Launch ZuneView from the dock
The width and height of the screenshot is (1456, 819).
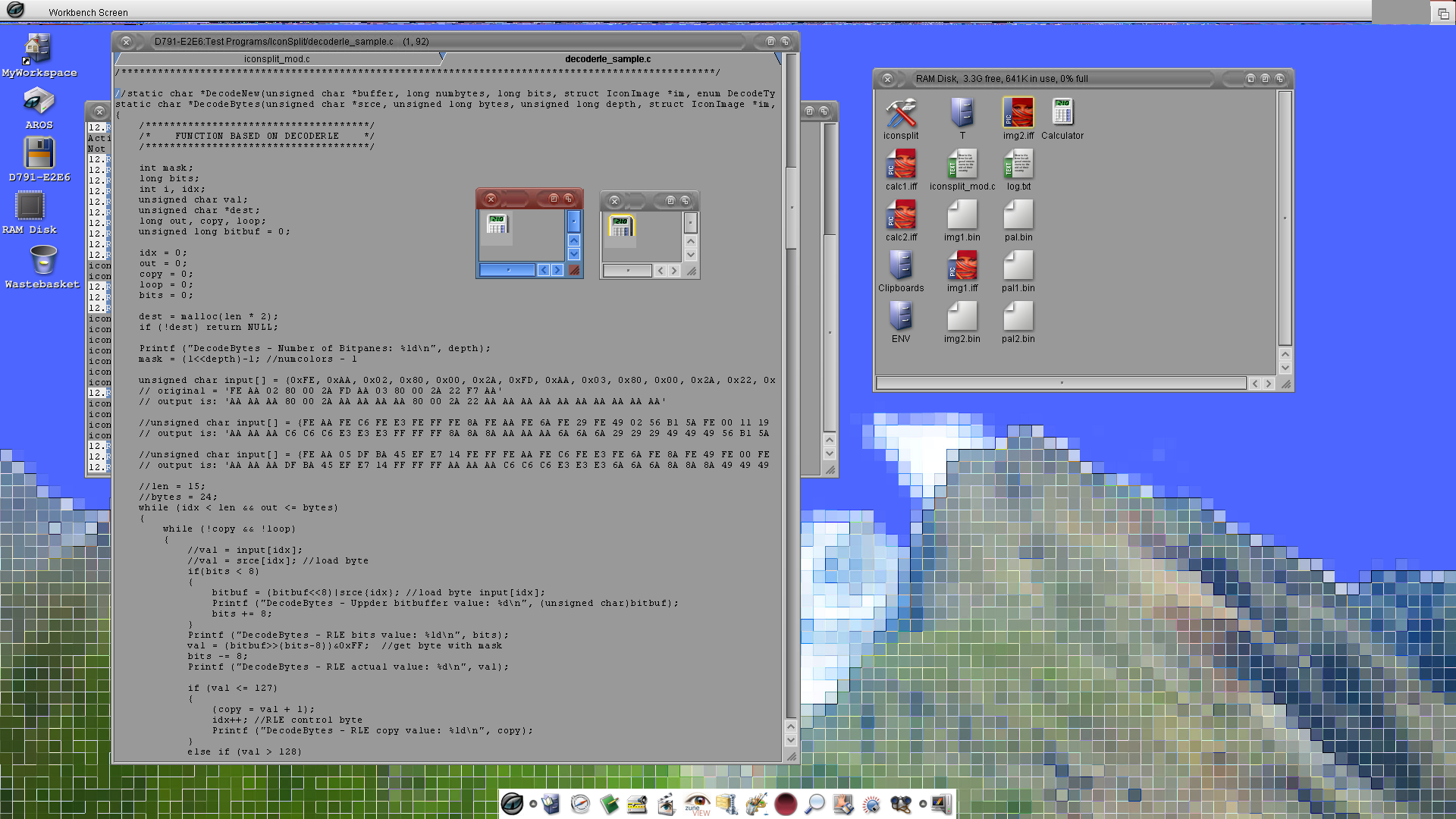[x=697, y=804]
